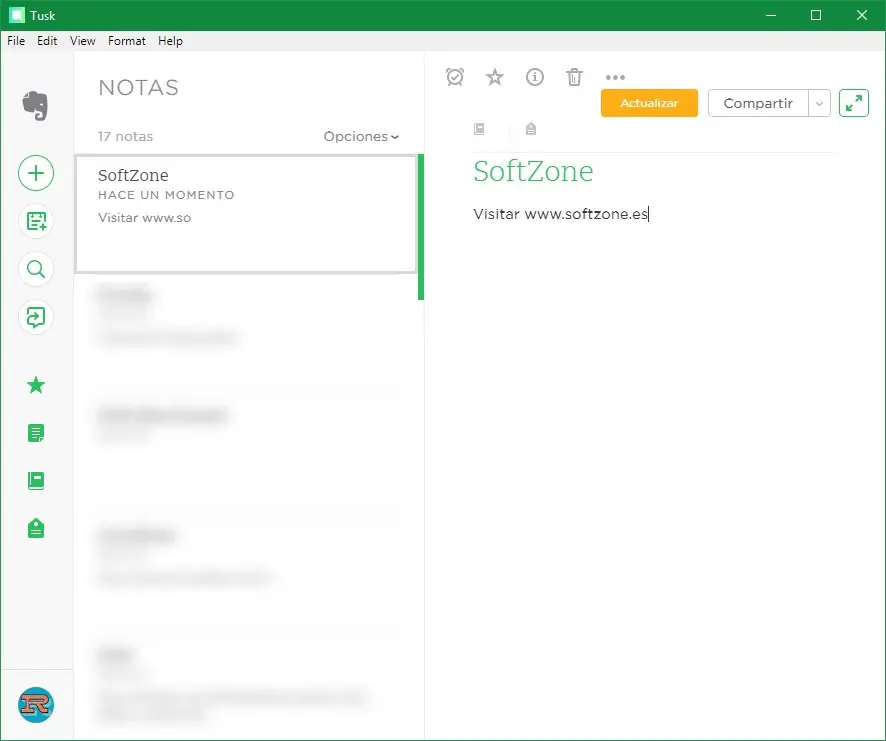Expand the Compartir dropdown arrow
Image resolution: width=886 pixels, height=741 pixels.
click(x=819, y=103)
